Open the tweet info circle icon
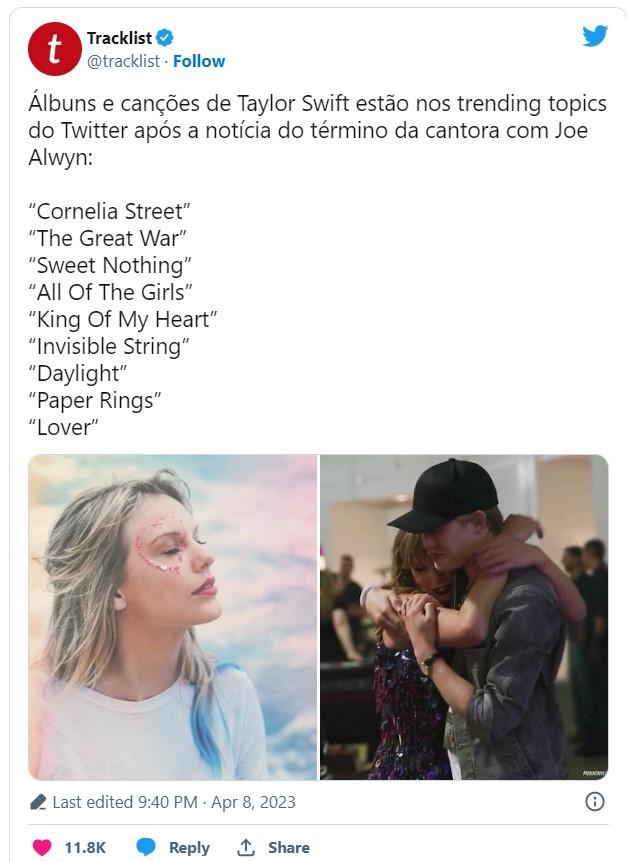The image size is (627, 862). (595, 802)
